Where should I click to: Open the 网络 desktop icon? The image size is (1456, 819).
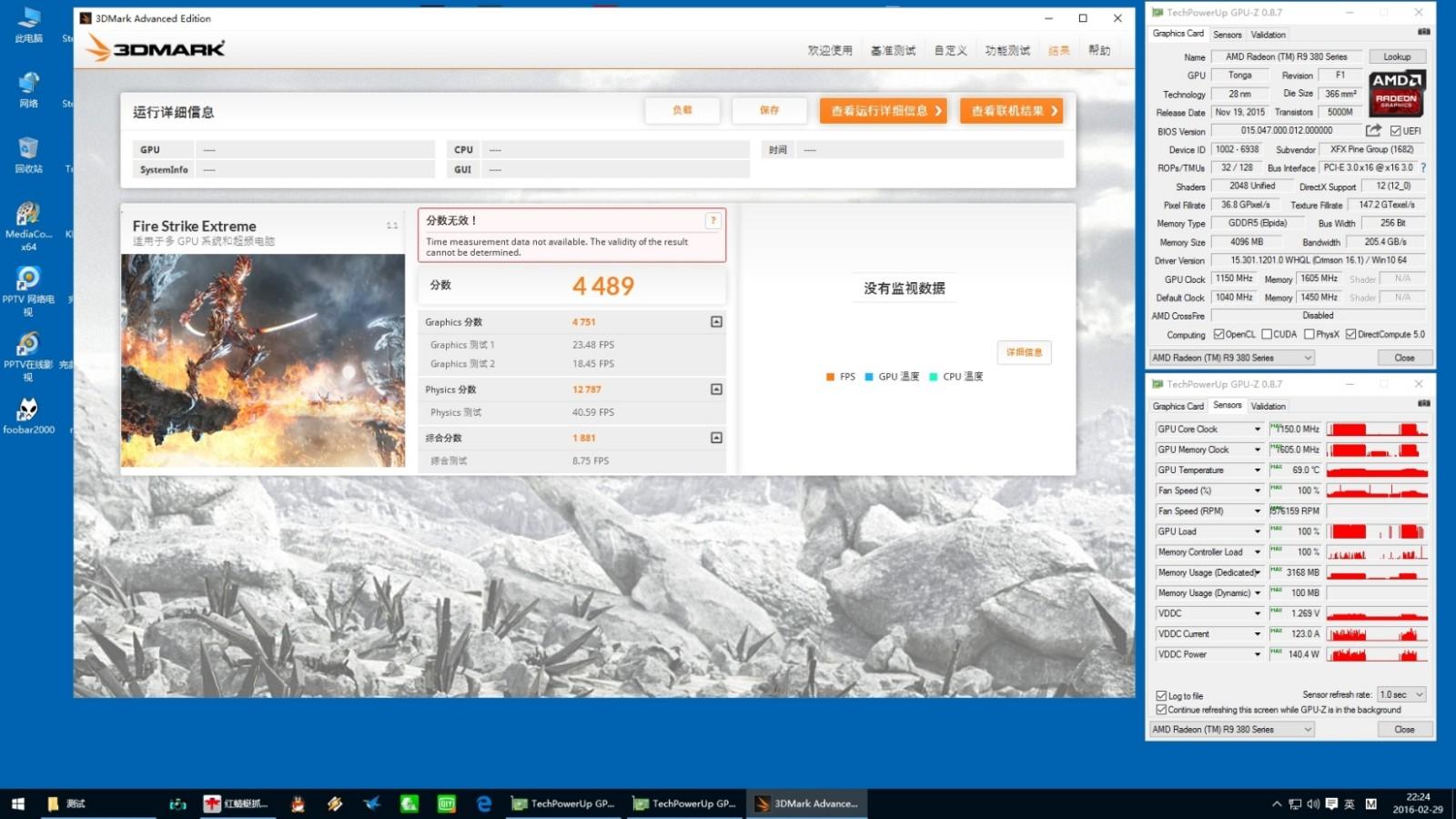[28, 89]
